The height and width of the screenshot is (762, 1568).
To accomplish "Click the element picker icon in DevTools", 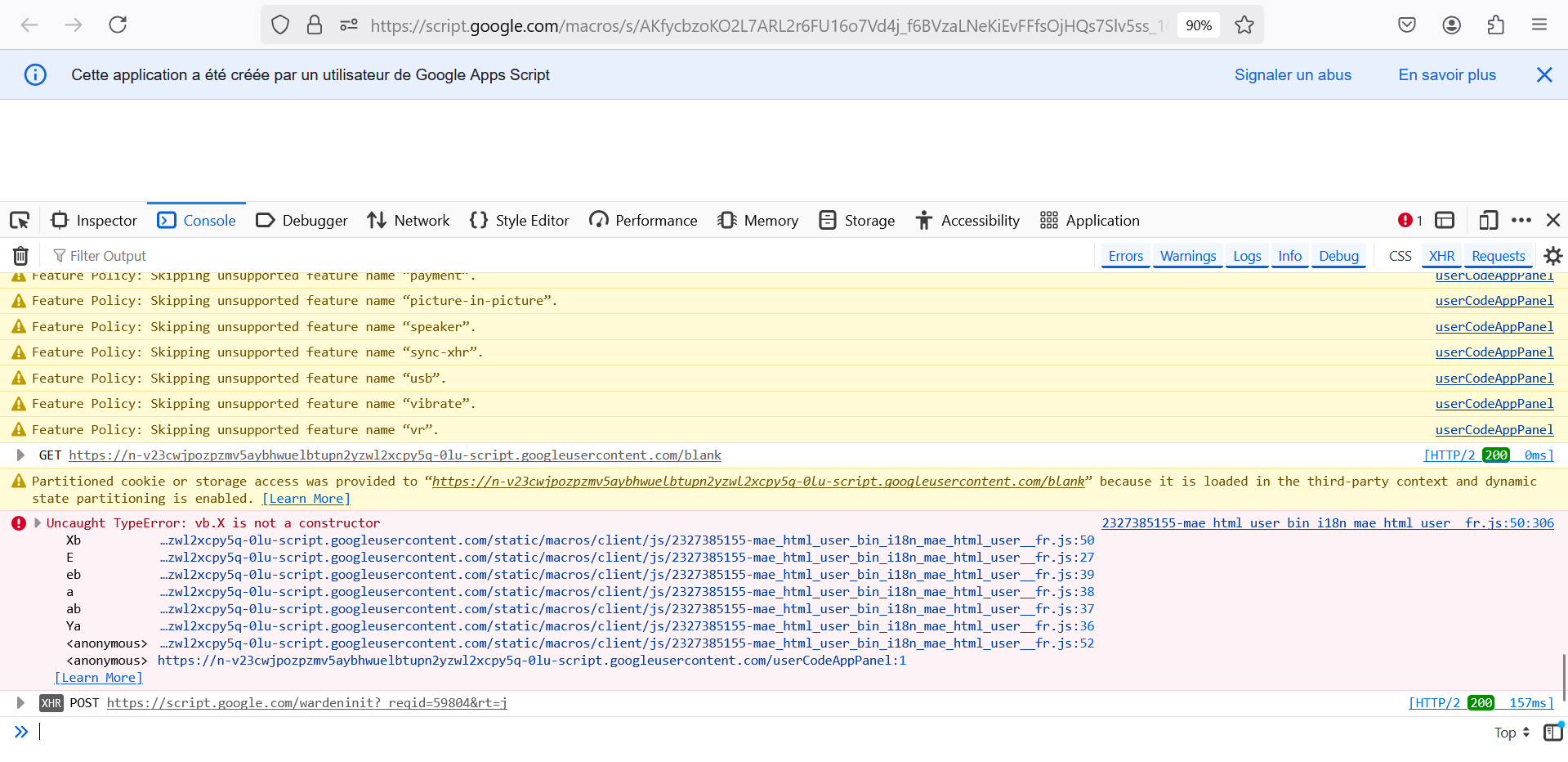I will coord(20,220).
